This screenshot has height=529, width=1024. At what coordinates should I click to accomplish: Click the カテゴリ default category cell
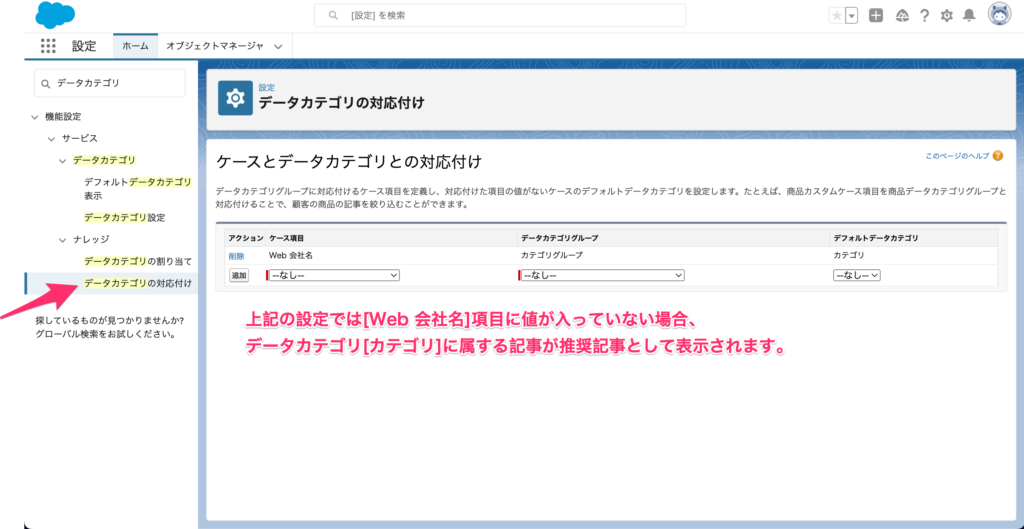pyautogui.click(x=848, y=255)
